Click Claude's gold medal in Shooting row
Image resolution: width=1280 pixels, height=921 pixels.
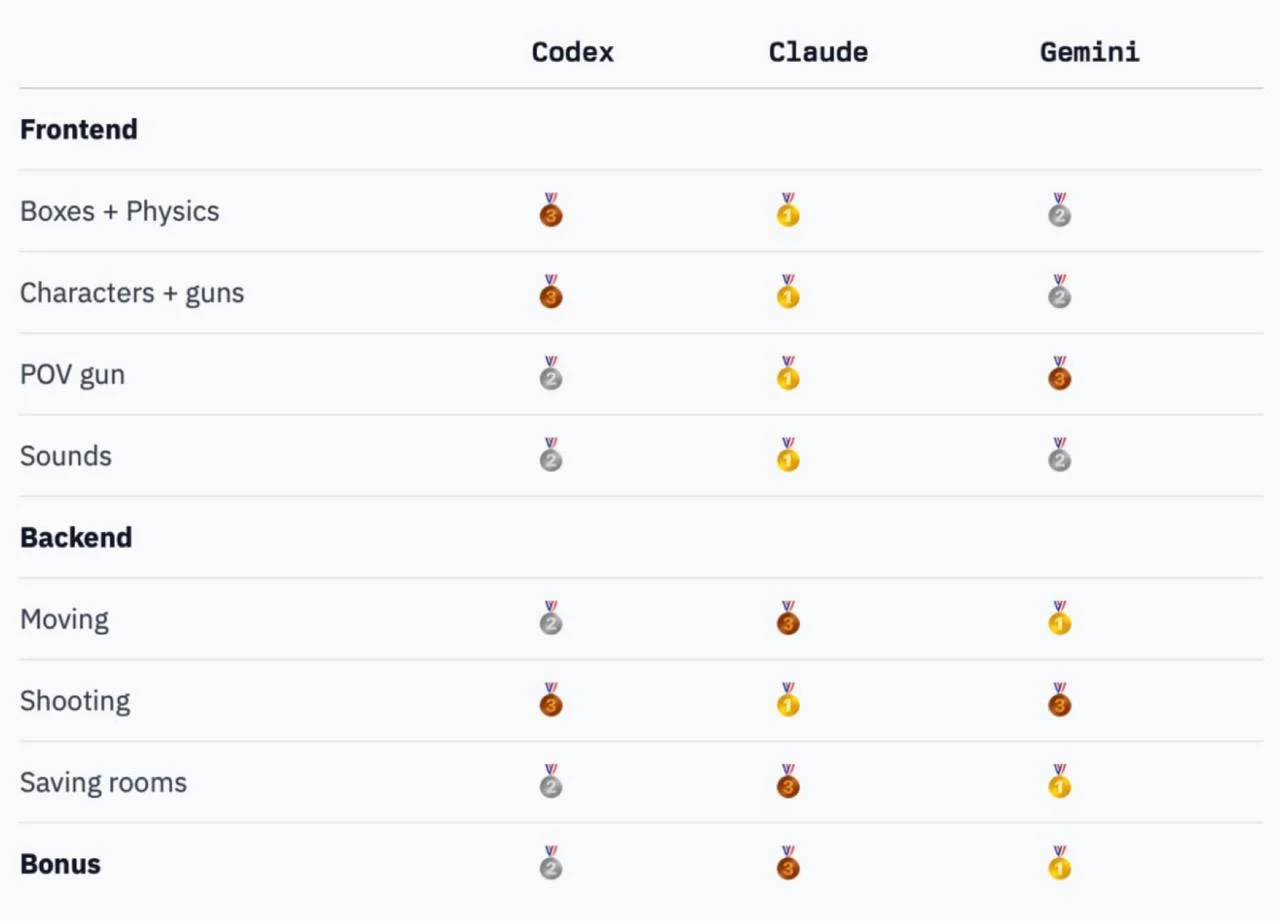point(788,701)
